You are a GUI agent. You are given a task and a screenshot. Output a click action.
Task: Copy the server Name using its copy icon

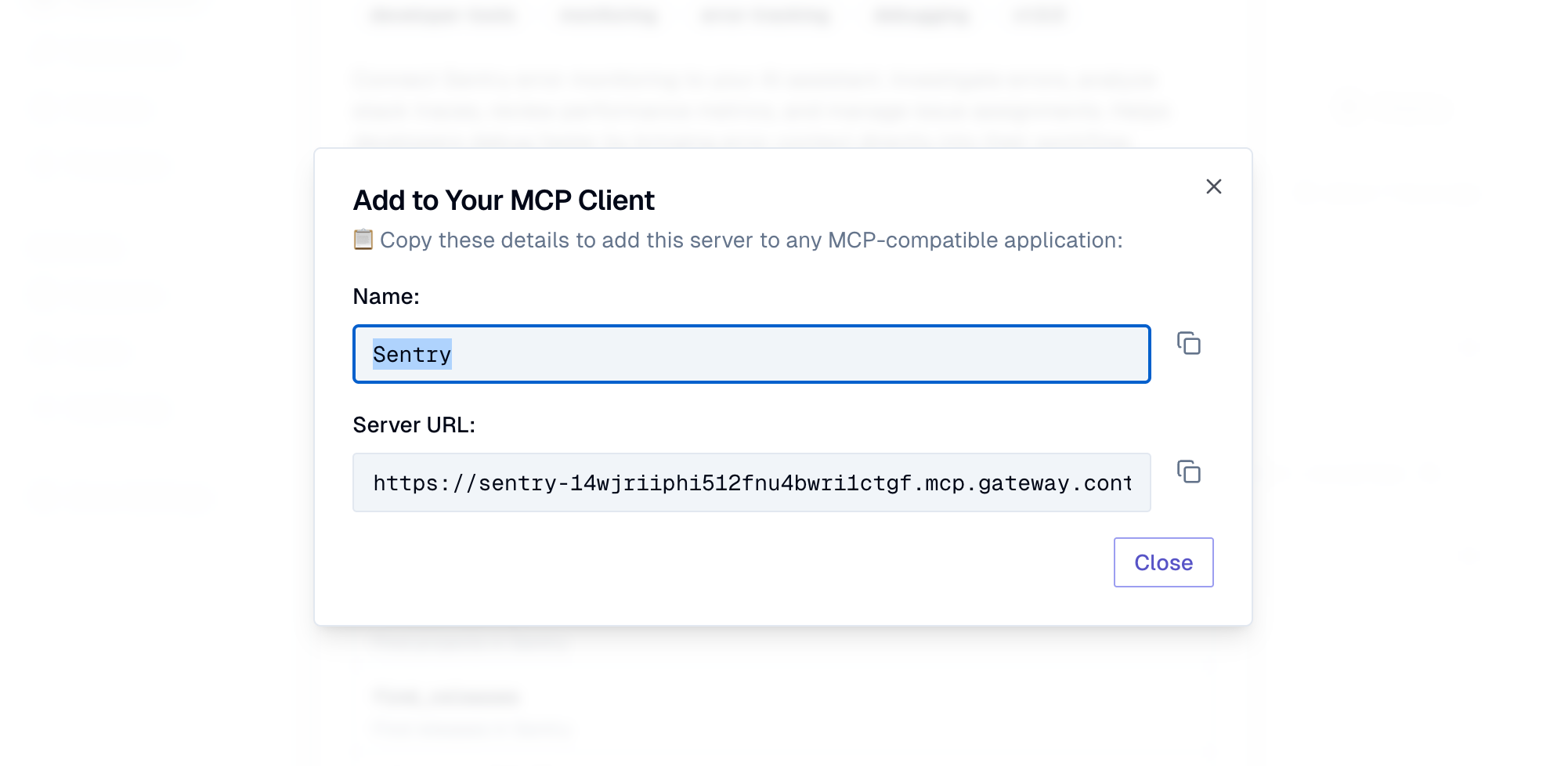[x=1187, y=344]
